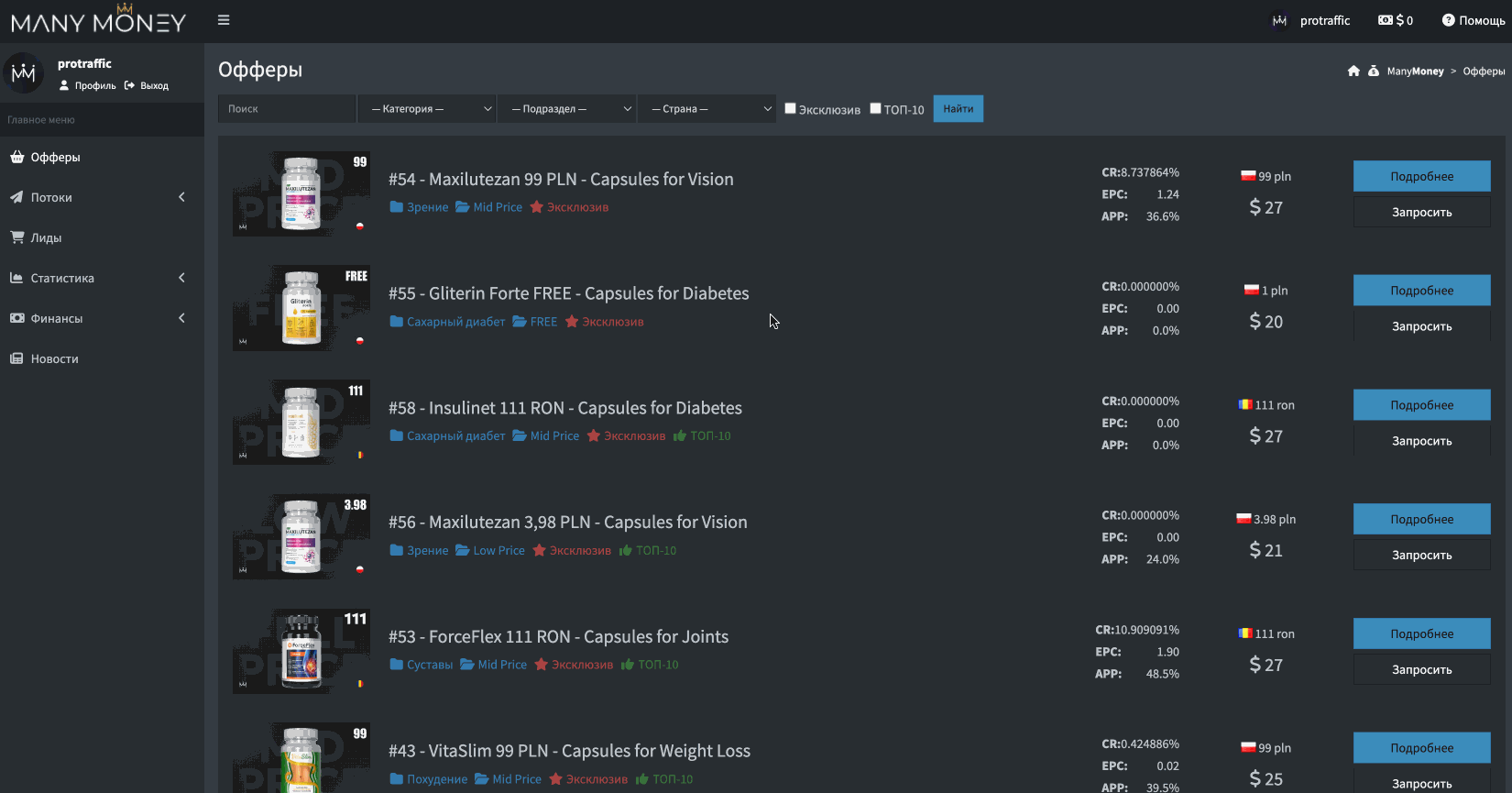Screen dimensions: 1512x793
Task: Expand the Потоки submenu chevron
Action: click(181, 197)
